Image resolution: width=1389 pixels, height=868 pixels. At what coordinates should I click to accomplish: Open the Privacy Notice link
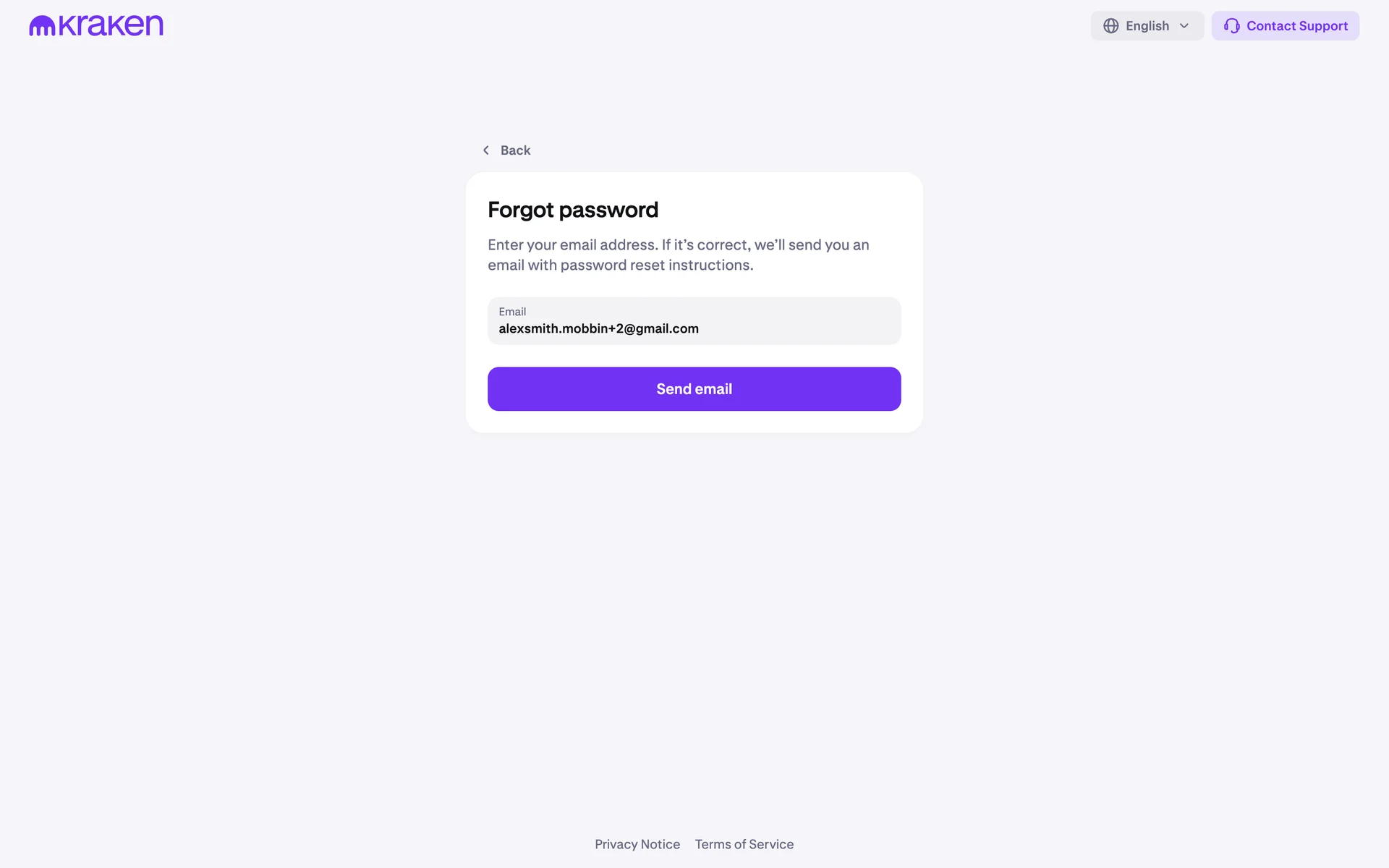point(637,844)
